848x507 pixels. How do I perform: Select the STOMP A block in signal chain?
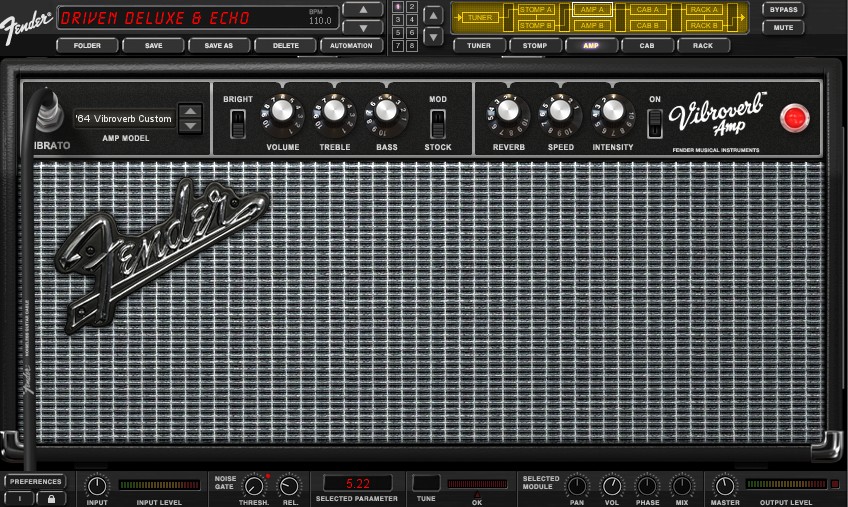535,10
